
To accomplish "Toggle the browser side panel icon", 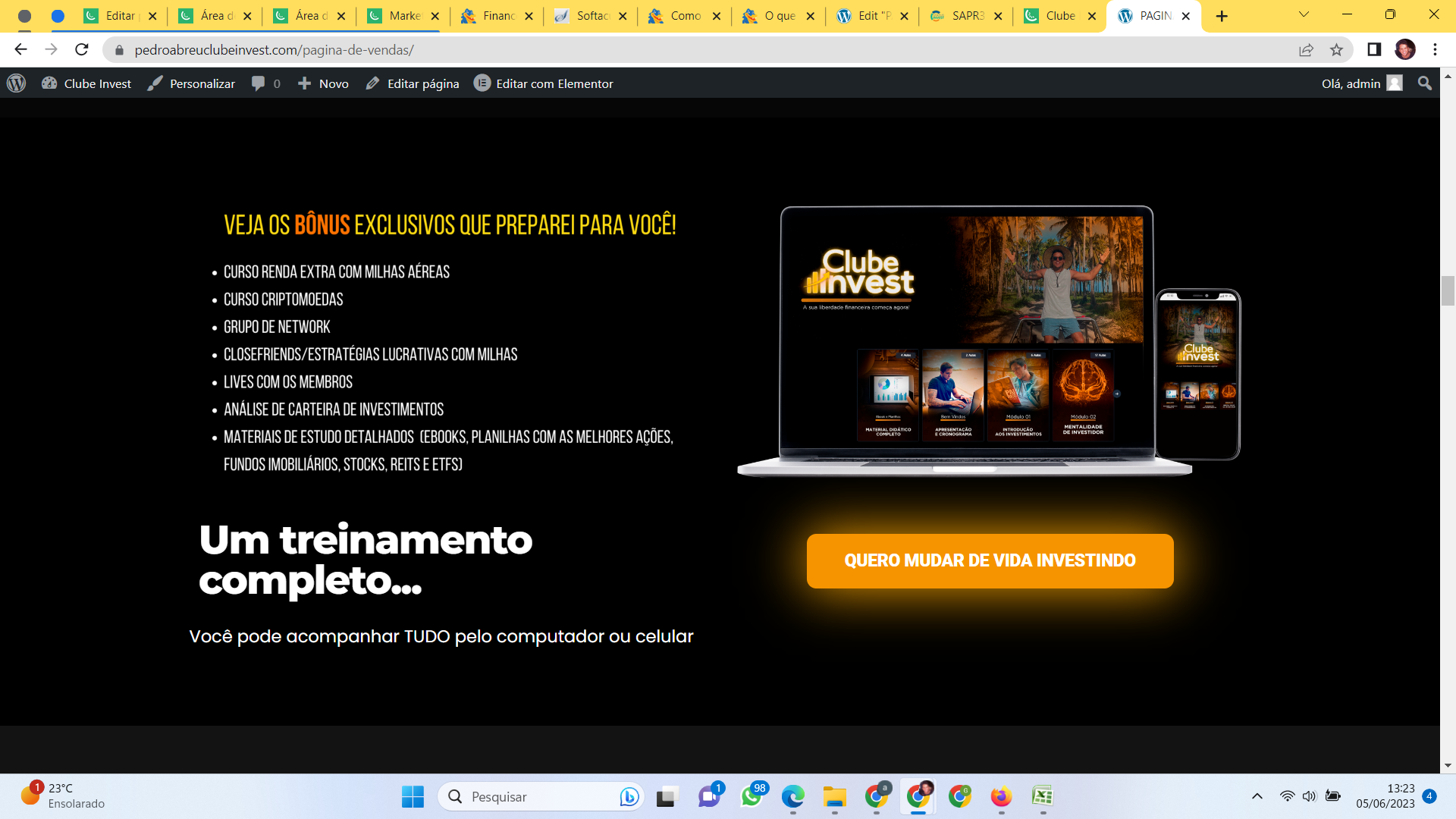I will pyautogui.click(x=1374, y=50).
